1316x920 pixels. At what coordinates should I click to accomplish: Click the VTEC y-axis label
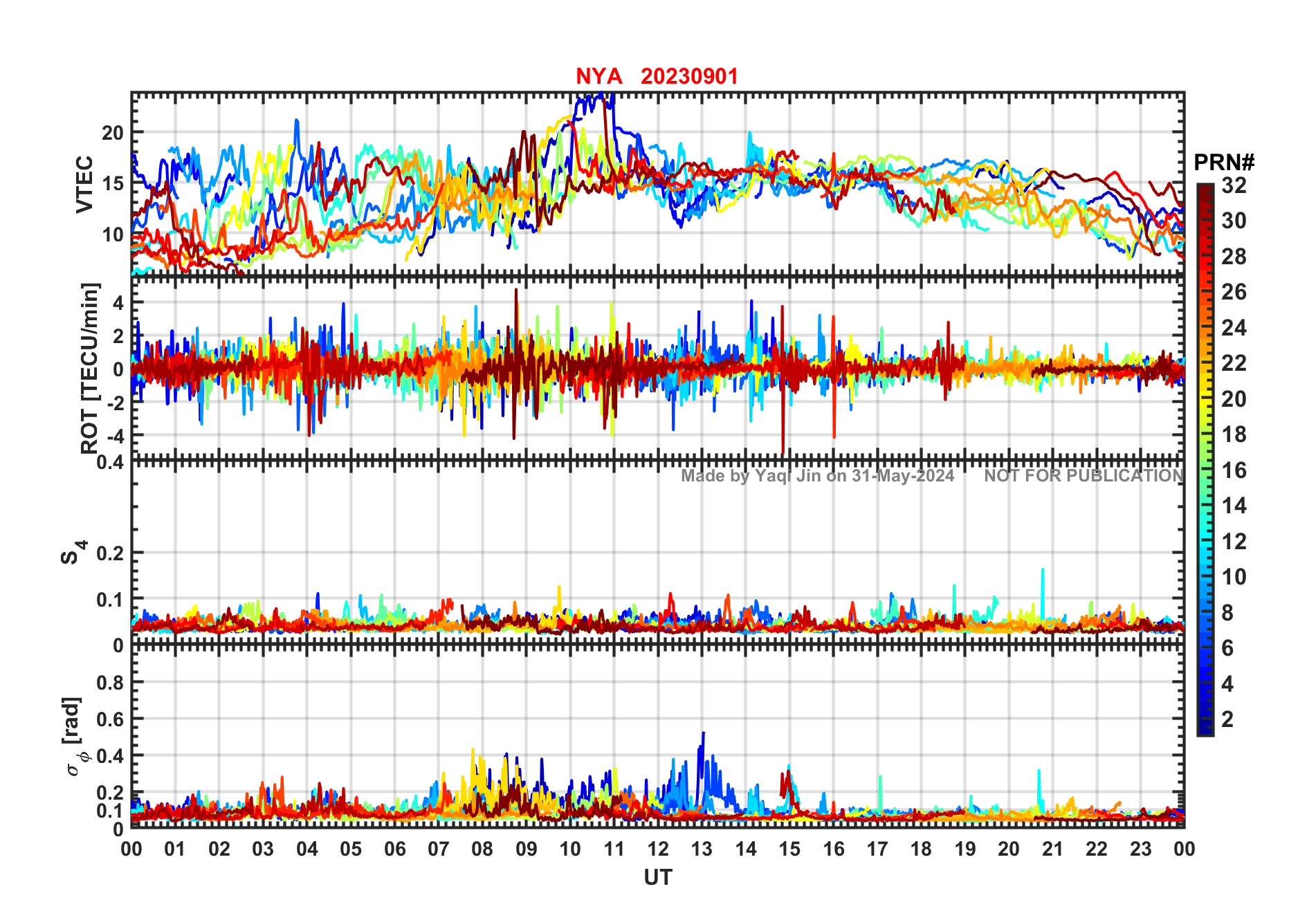click(84, 184)
